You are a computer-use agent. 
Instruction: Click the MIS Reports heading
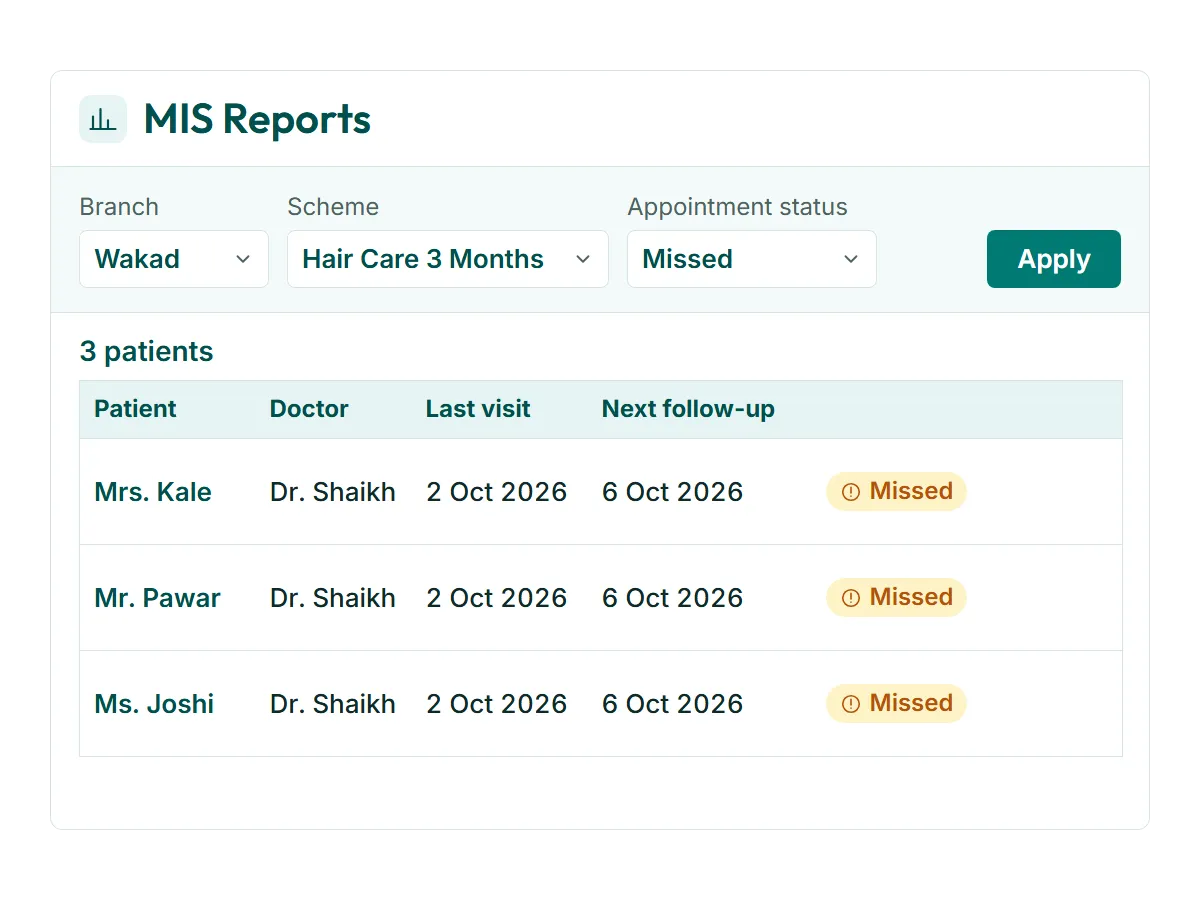pyautogui.click(x=257, y=119)
